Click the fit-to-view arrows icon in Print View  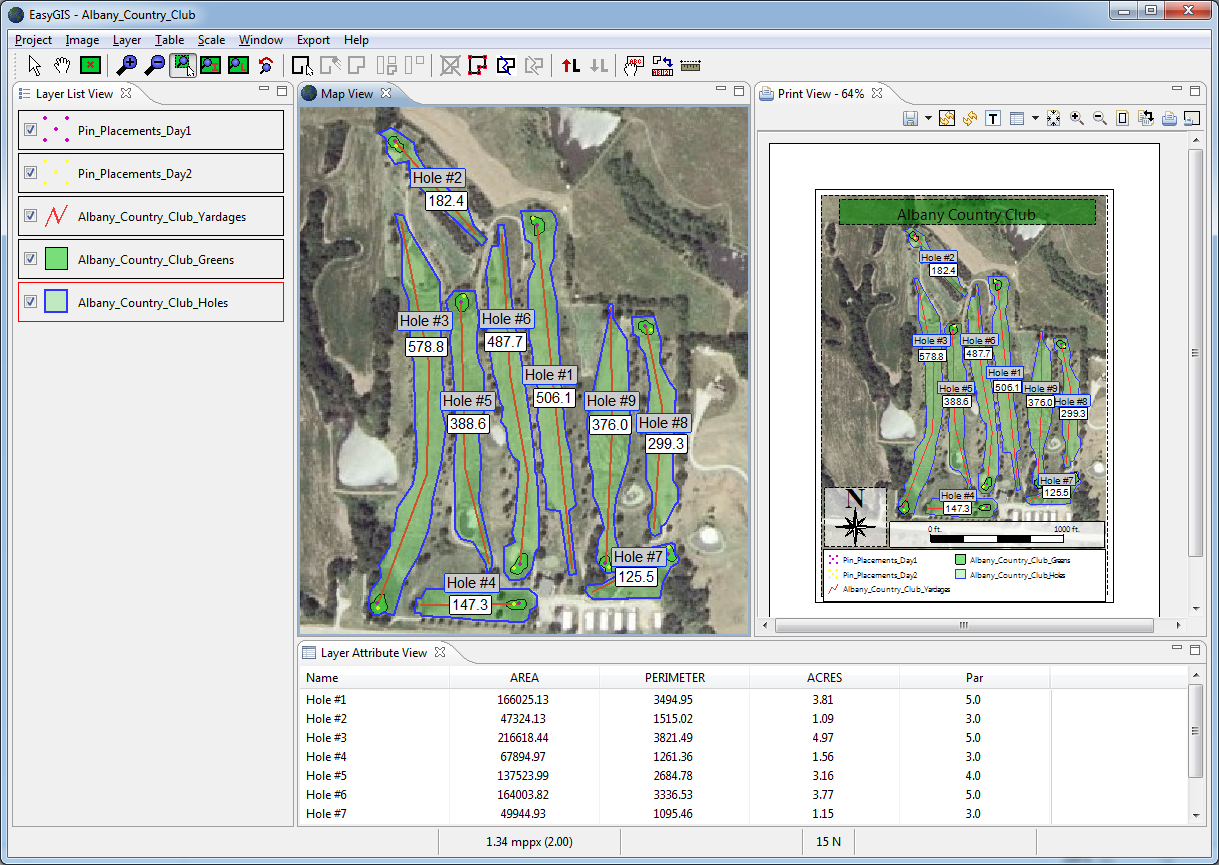pos(1053,118)
